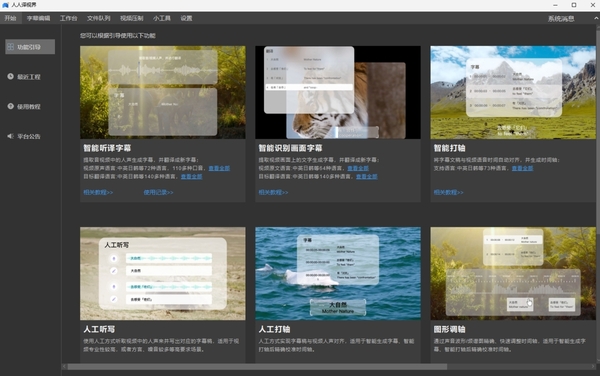Click the 功能引导 grid icon in sidebar
The image size is (600, 376).
10,47
